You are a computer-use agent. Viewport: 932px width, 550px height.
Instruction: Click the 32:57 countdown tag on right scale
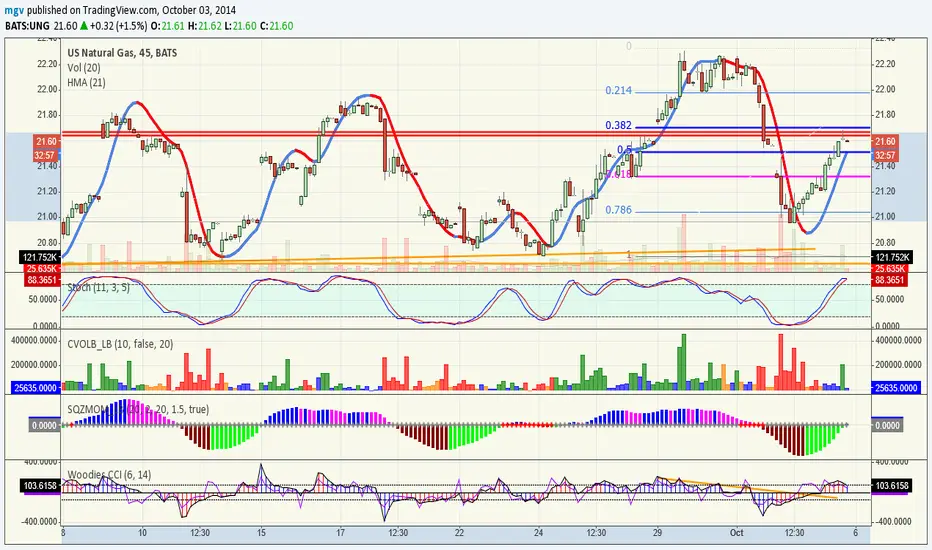[x=885, y=155]
